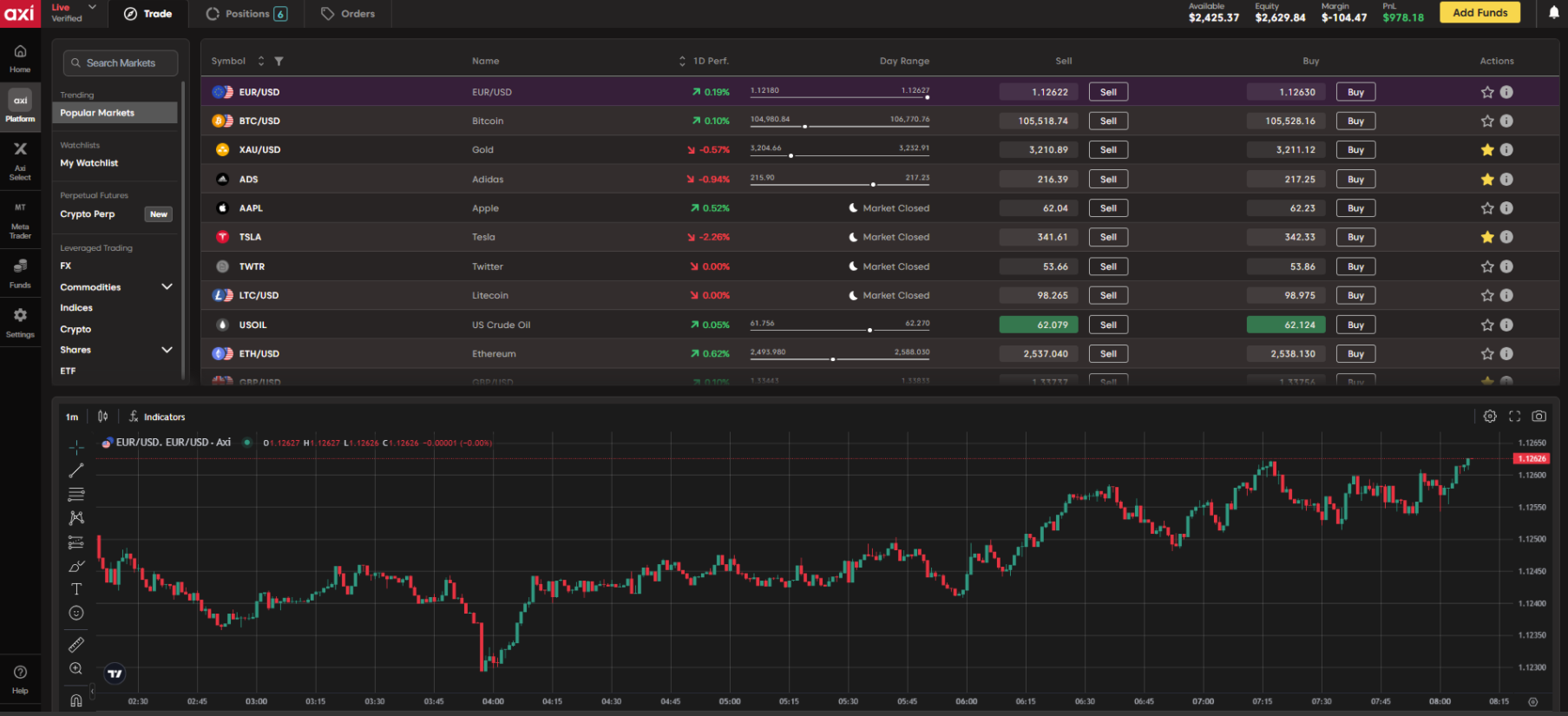
Task: Select the trend line drawing tool
Action: coord(76,470)
